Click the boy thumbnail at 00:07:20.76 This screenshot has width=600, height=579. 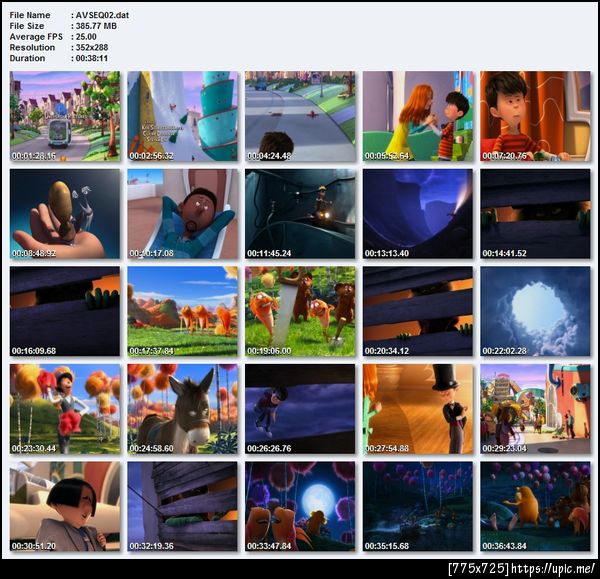pyautogui.click(x=535, y=116)
